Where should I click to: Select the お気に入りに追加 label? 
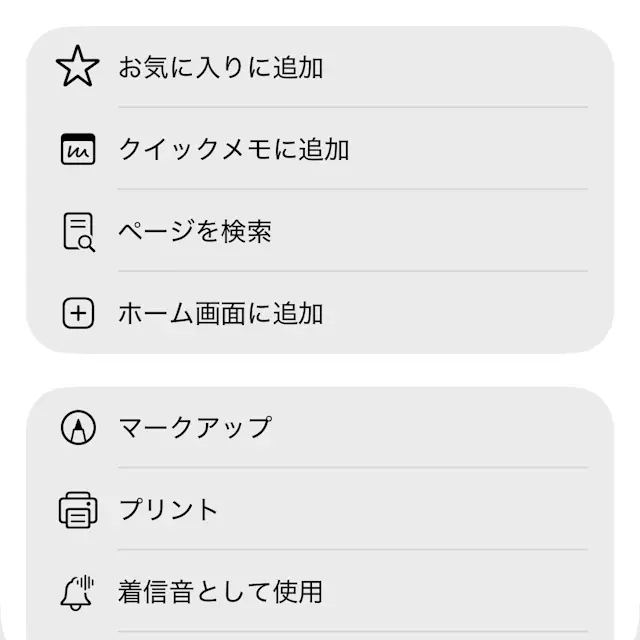coord(221,68)
